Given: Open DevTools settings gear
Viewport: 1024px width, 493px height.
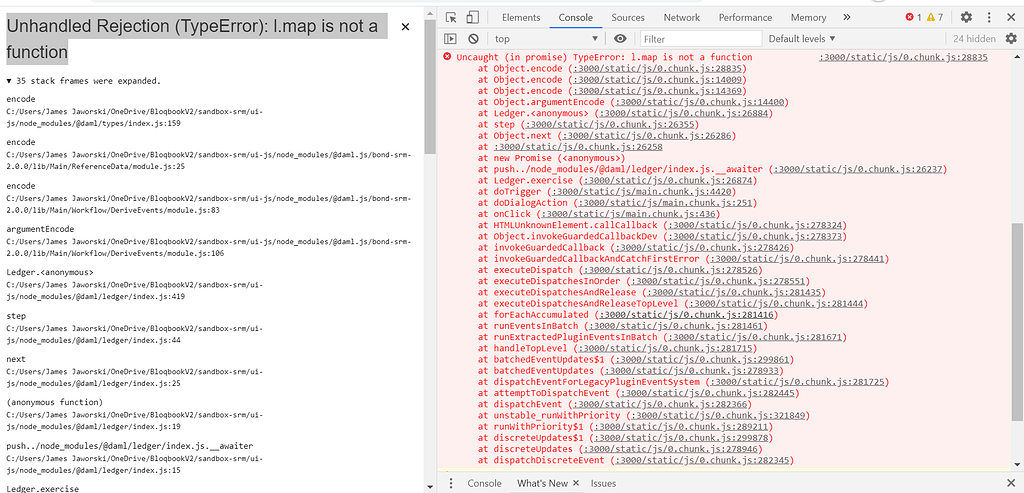Looking at the screenshot, I should [x=966, y=18].
